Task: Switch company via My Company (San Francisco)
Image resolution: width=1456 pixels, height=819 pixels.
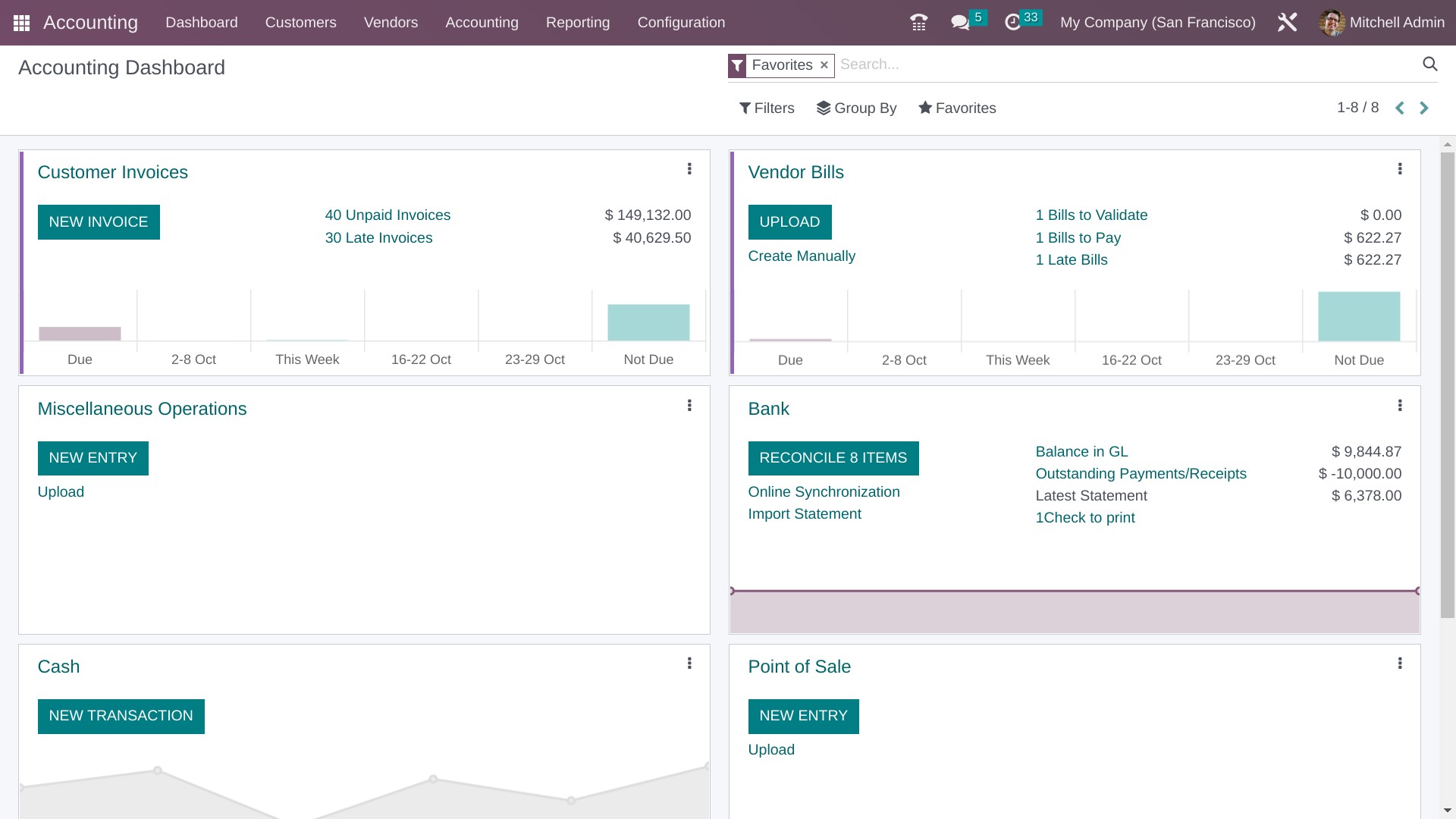Action: [1158, 23]
